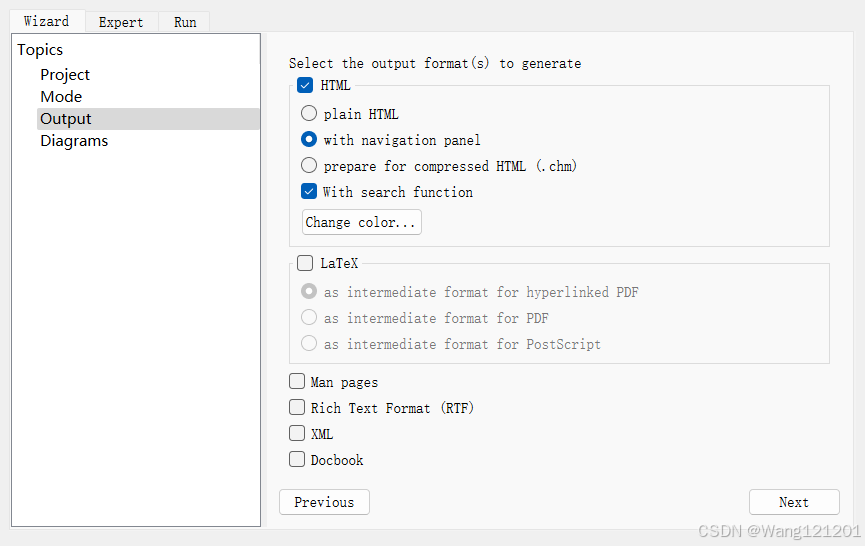Choose prepare for compressed HTML (.chm)
The width and height of the screenshot is (865, 546).
click(x=309, y=166)
